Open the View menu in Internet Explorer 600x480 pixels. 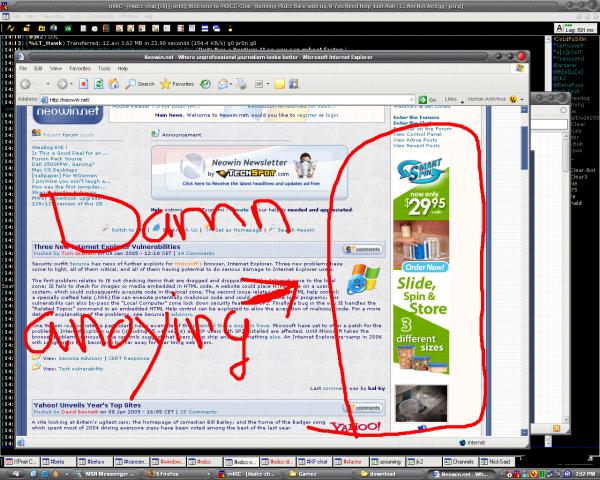click(56, 69)
